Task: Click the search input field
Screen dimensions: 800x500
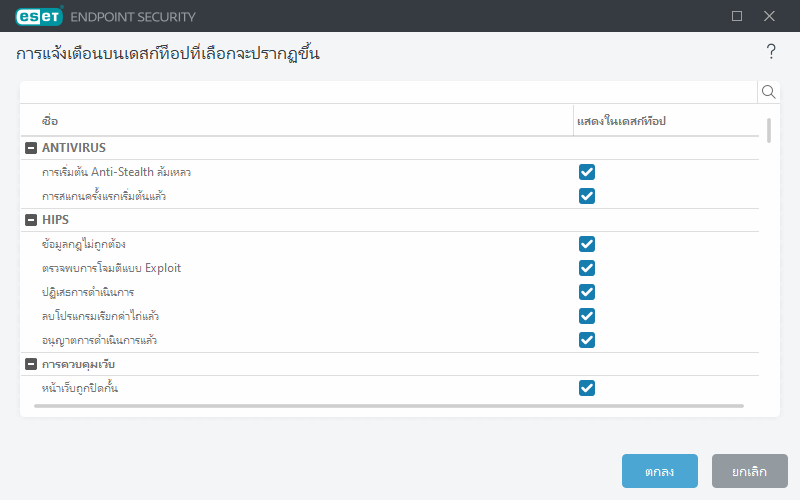Action: [389, 92]
